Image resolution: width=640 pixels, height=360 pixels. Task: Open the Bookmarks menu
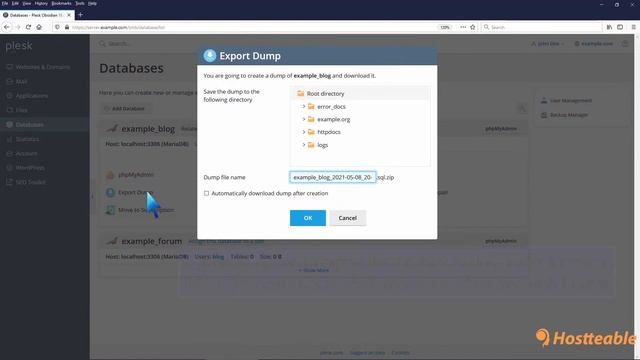[x=61, y=3]
